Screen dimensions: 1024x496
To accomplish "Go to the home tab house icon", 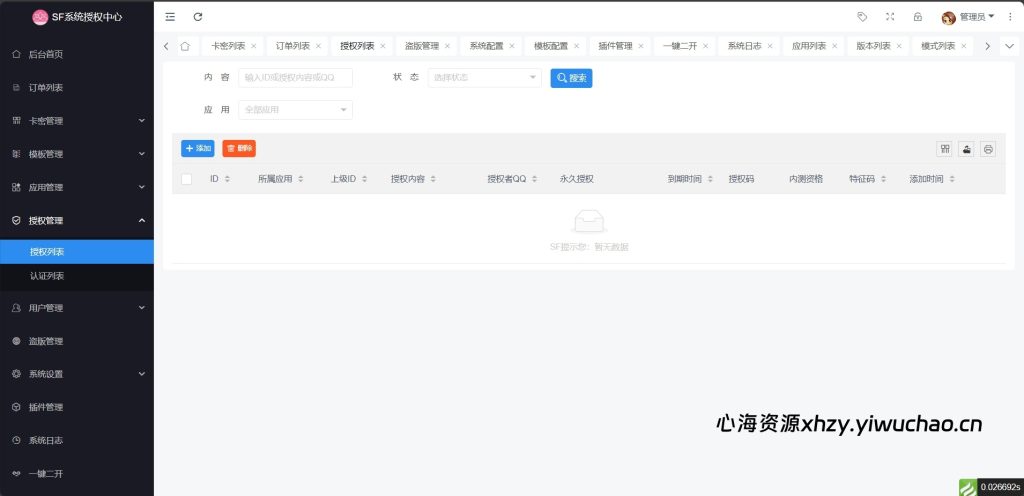I will pyautogui.click(x=185, y=46).
